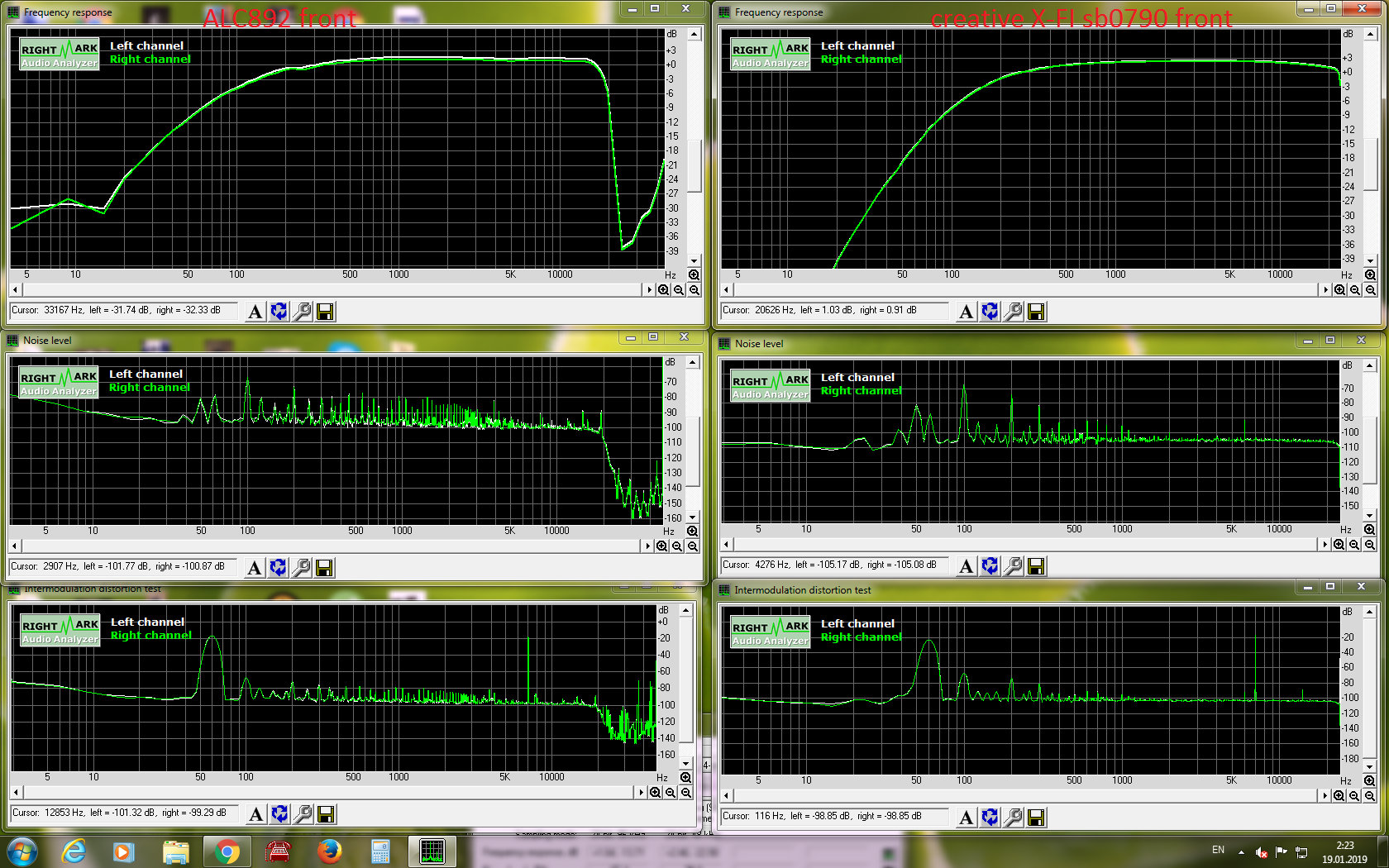Toggle blue swap-arrows button in X-Fi Noise level window
Screen dimensions: 1389x868
pos(990,566)
